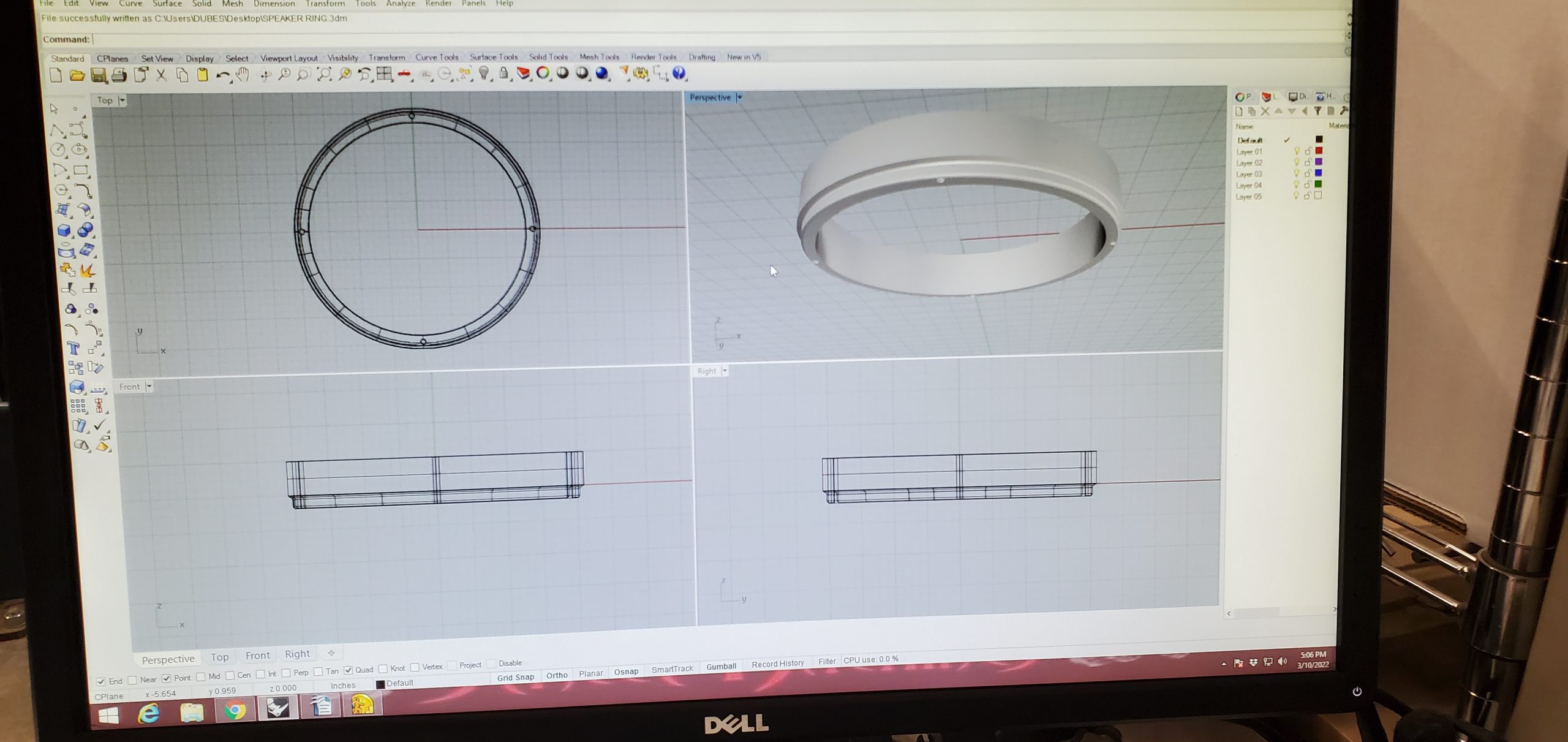Click the Save file toolbar icon
Viewport: 1568px width, 742px height.
point(98,75)
